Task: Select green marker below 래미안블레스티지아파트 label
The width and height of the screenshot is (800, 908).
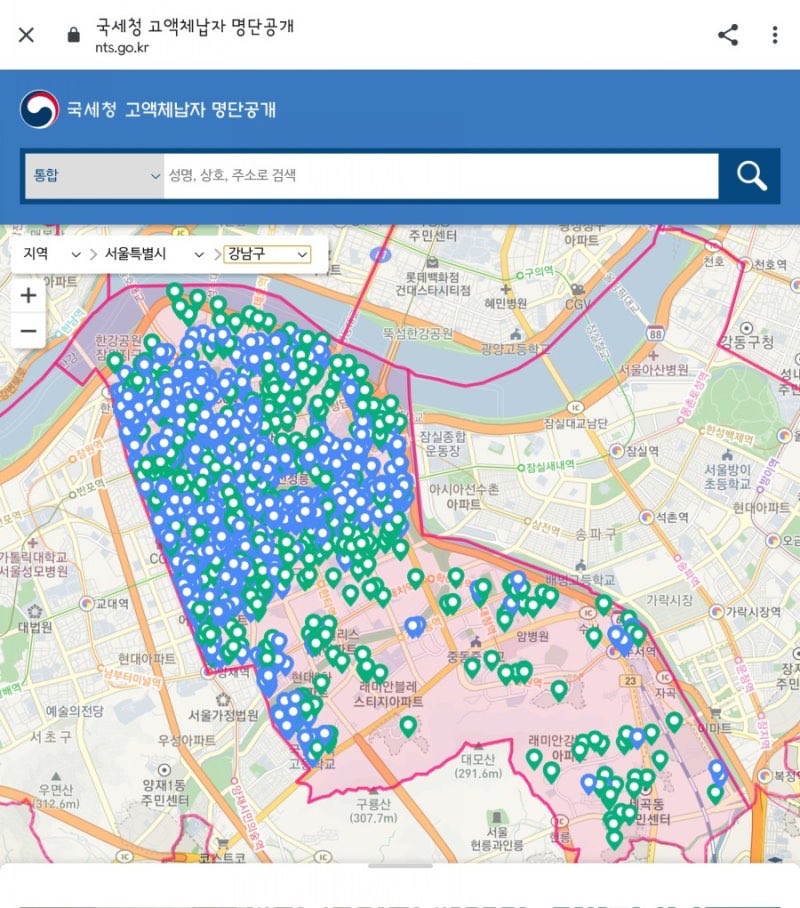Action: [x=408, y=725]
